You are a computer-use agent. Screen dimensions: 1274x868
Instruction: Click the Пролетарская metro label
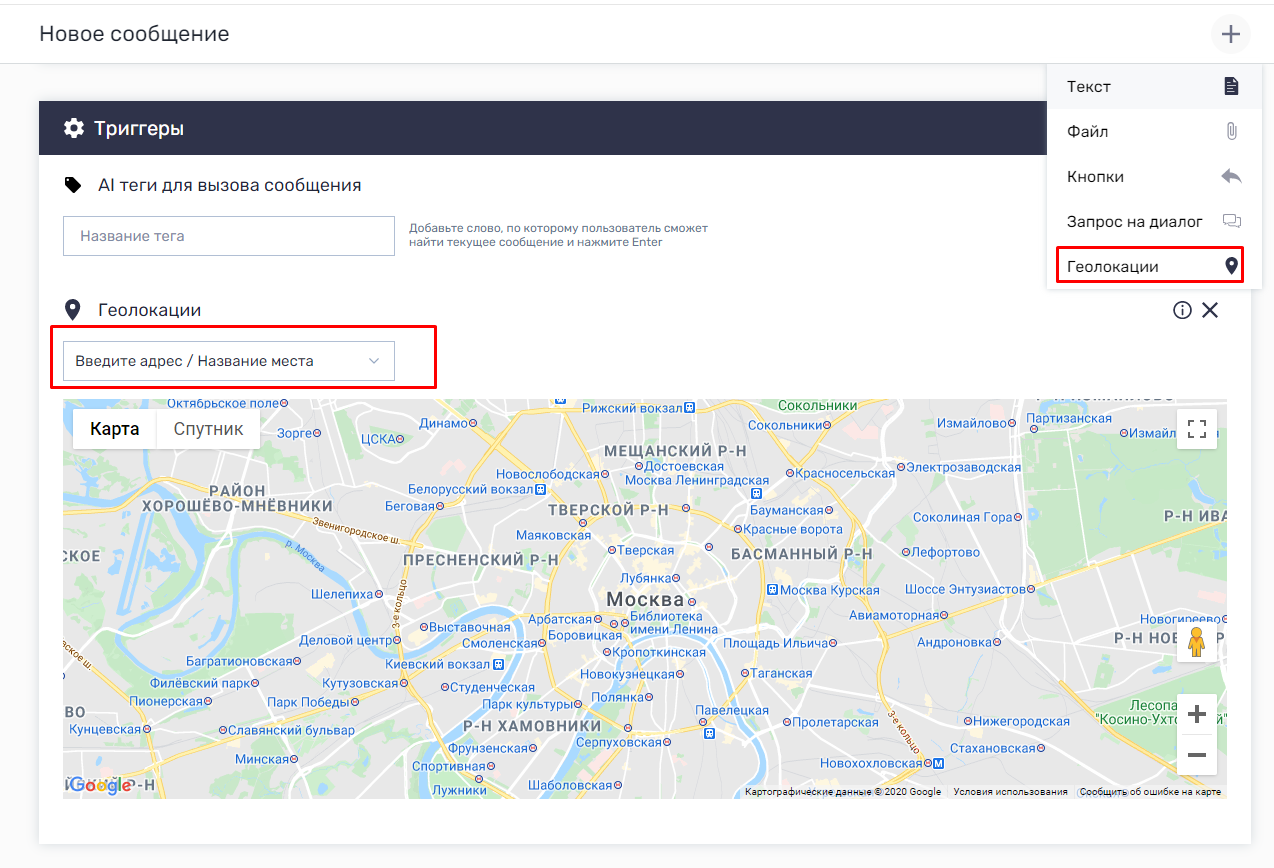(x=836, y=722)
